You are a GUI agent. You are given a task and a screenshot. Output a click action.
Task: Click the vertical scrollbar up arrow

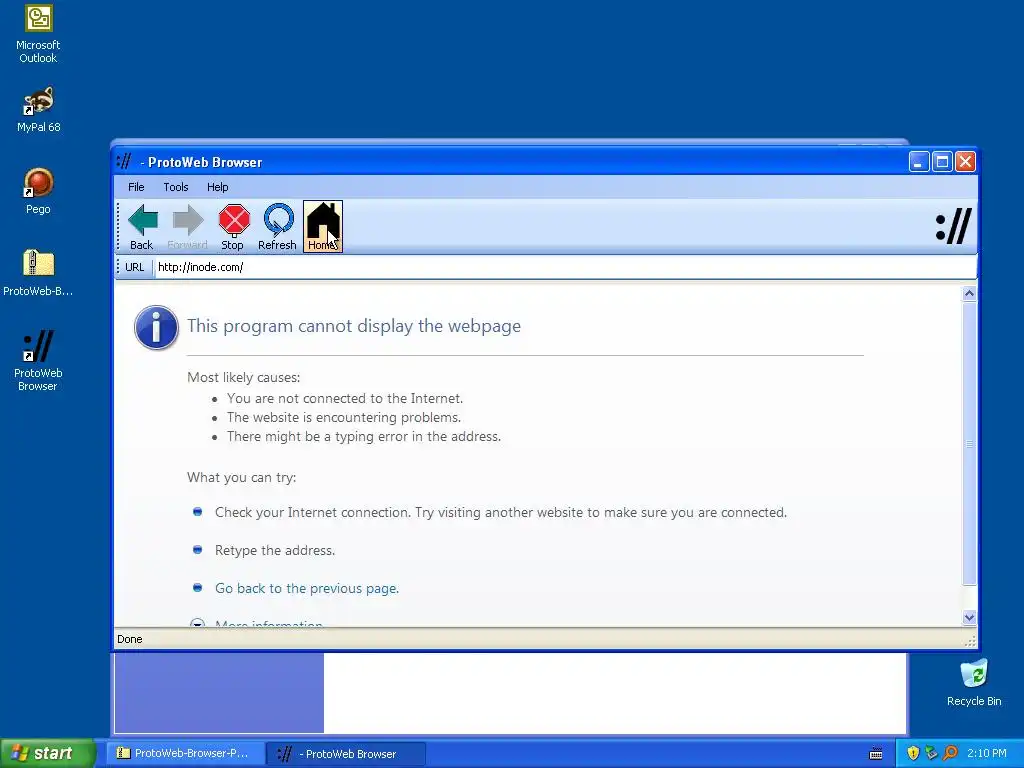click(x=969, y=294)
